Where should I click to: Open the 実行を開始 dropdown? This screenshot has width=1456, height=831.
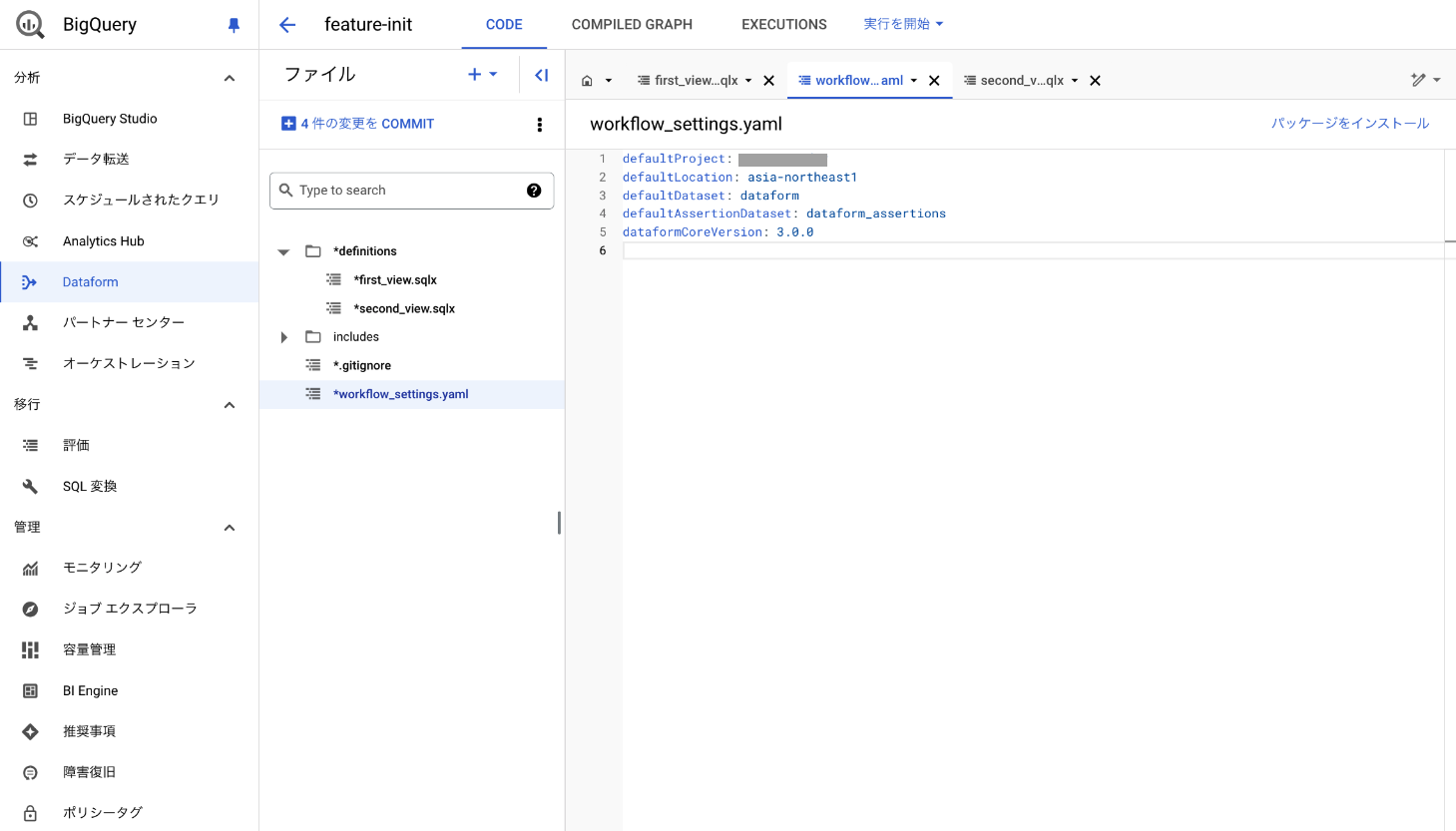(903, 24)
